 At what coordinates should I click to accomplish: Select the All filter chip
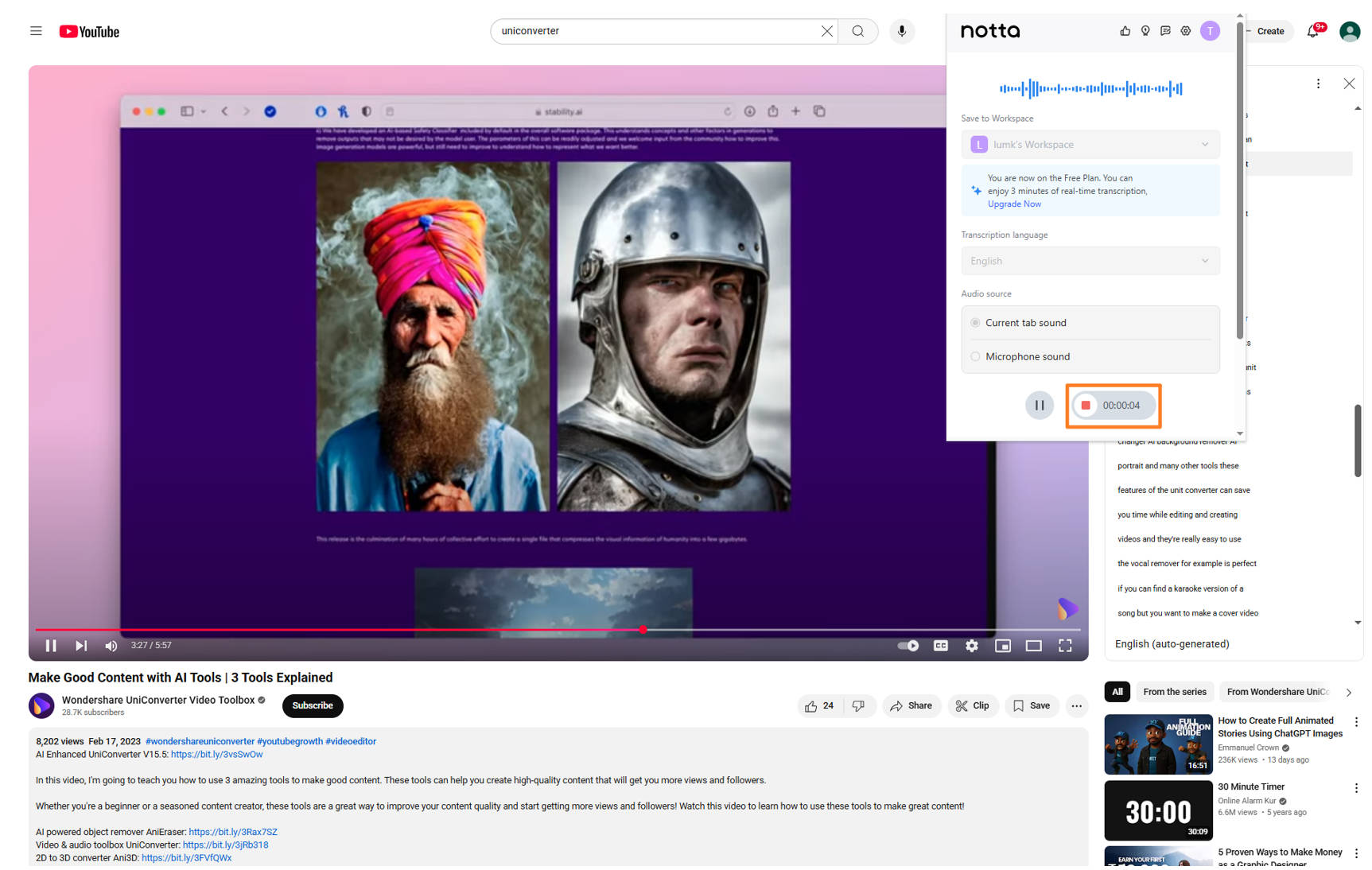pyautogui.click(x=1117, y=692)
